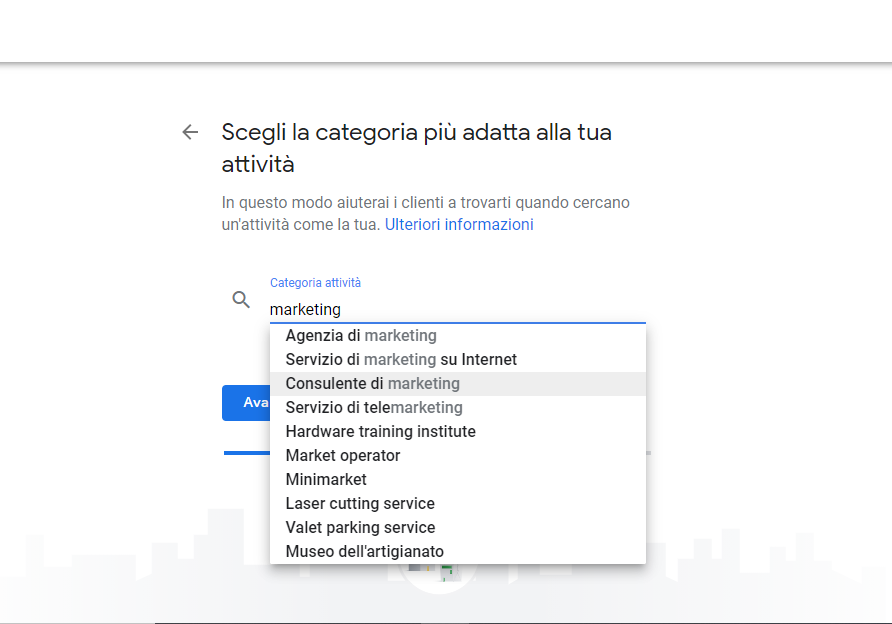
Task: Pick "Valet parking service" option
Action: click(x=457, y=527)
